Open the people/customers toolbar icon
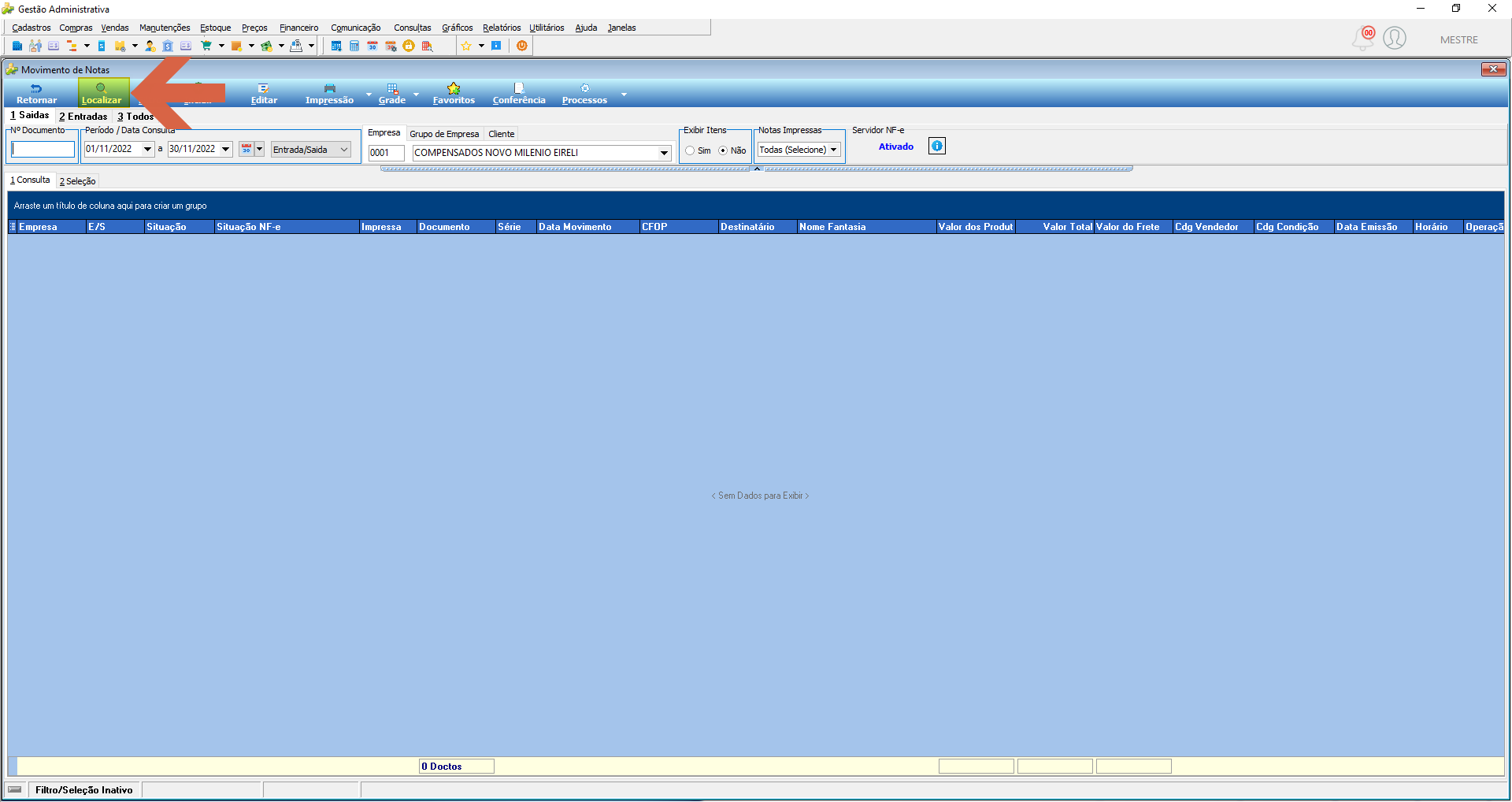The height and width of the screenshot is (802, 1512). pyautogui.click(x=35, y=46)
